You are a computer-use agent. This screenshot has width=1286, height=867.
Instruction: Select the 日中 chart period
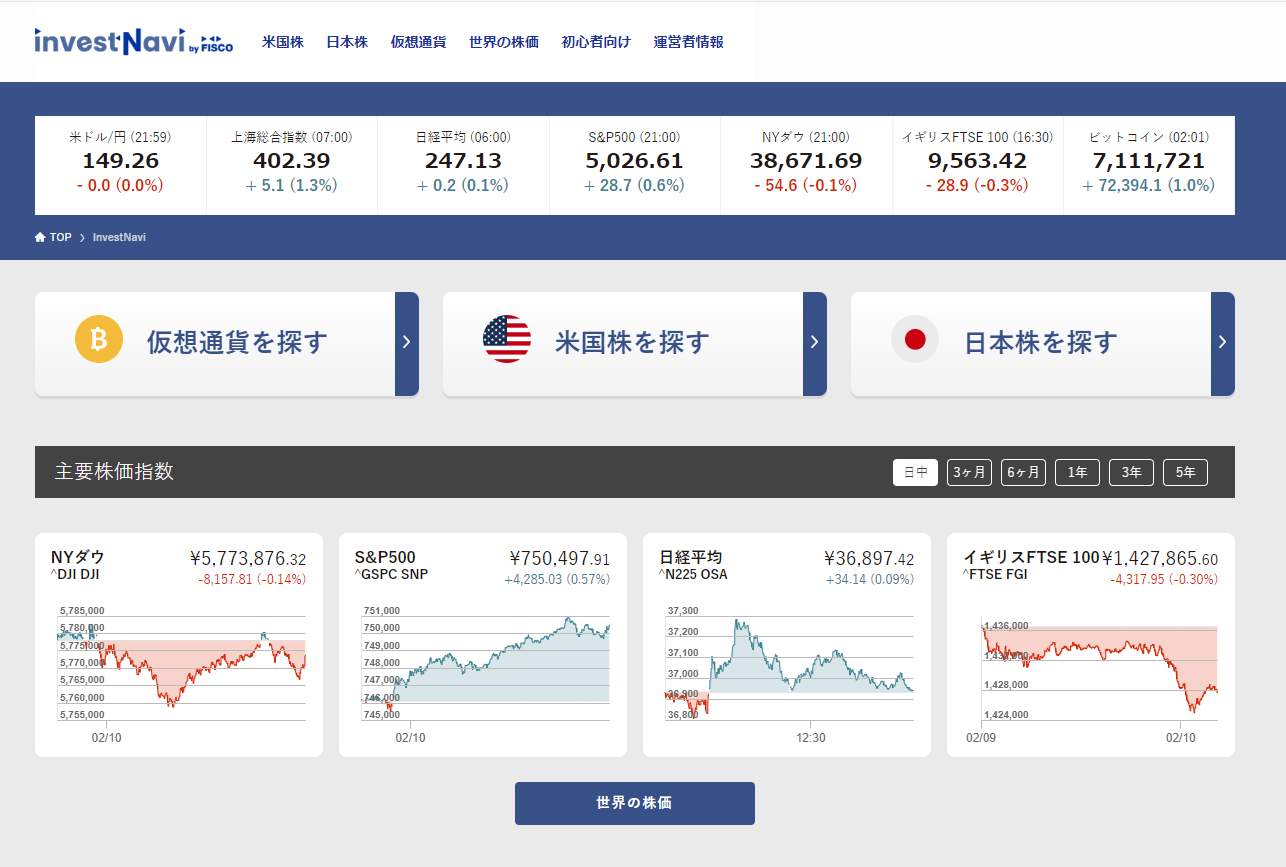click(915, 472)
